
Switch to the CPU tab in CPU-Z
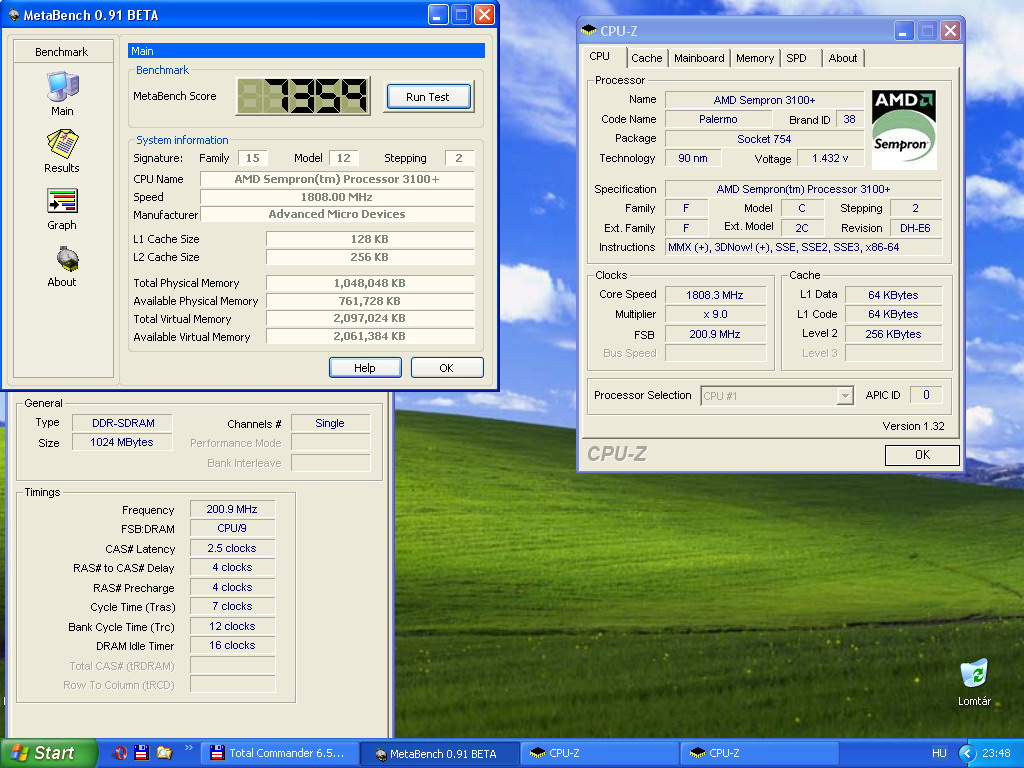pos(600,57)
